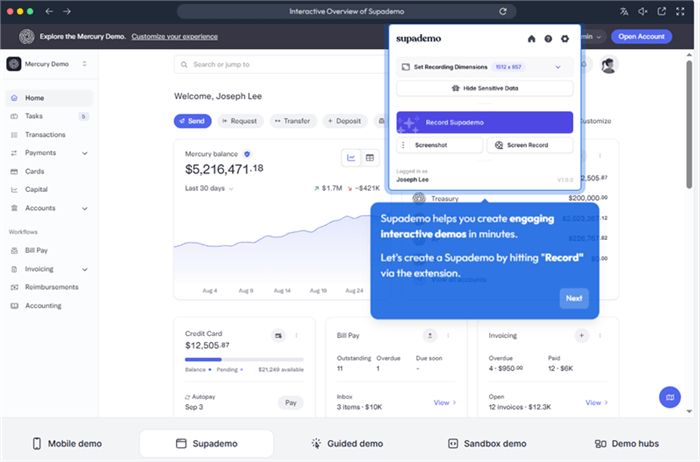
Task: Open Tasks in the sidebar
Action: tap(49, 116)
